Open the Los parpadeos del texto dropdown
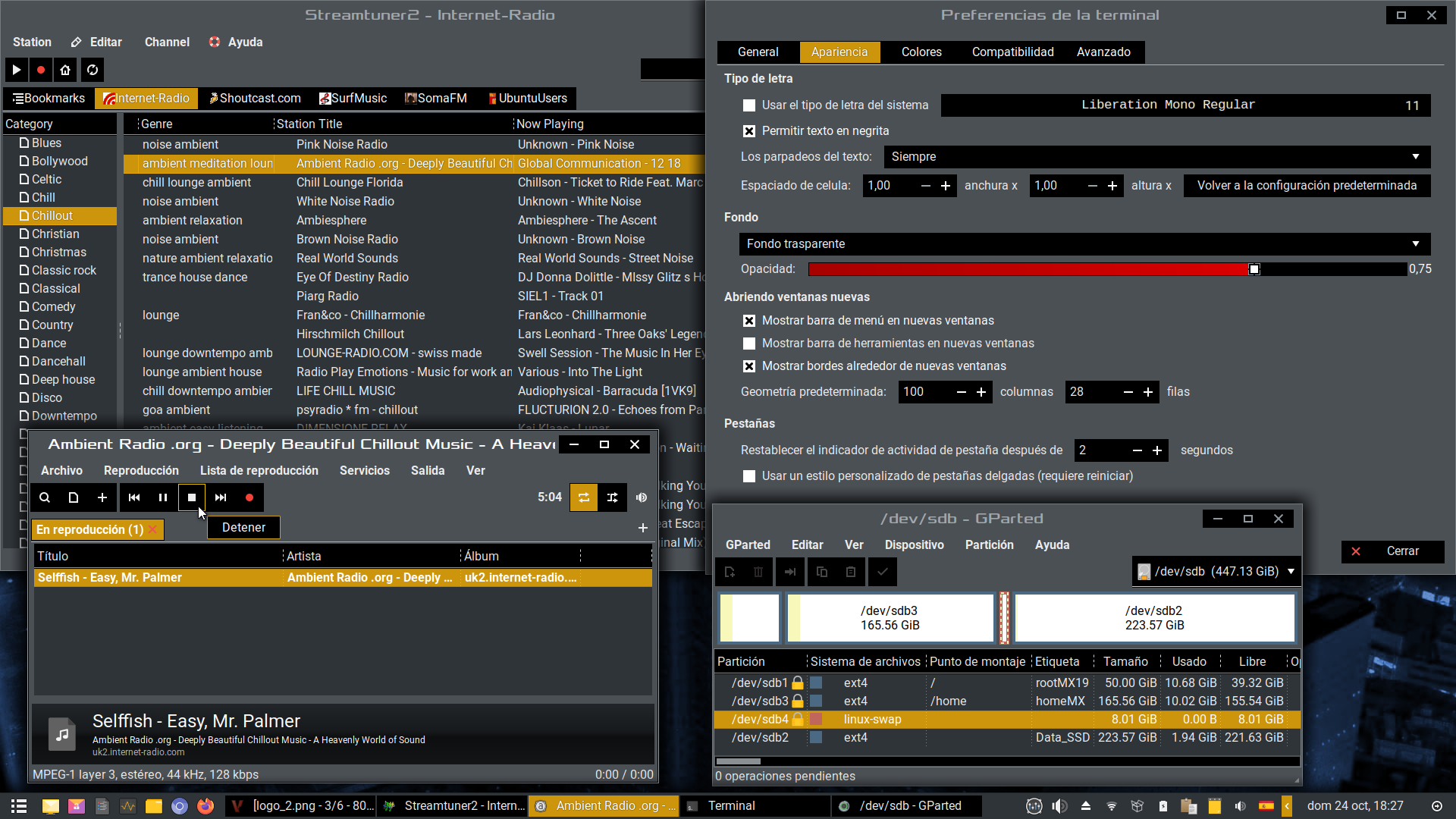 pyautogui.click(x=1157, y=157)
